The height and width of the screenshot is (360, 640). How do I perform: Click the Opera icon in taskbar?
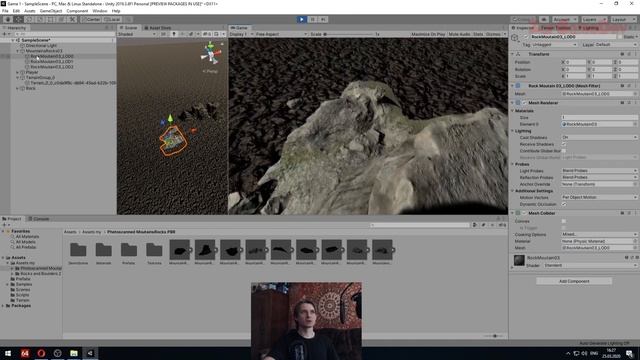tap(41, 353)
